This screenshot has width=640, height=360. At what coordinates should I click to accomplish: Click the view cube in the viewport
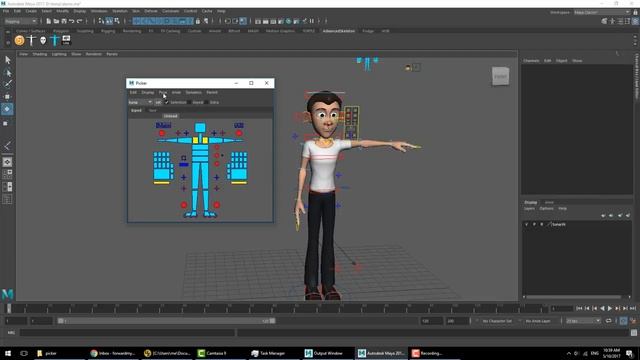coord(500,76)
